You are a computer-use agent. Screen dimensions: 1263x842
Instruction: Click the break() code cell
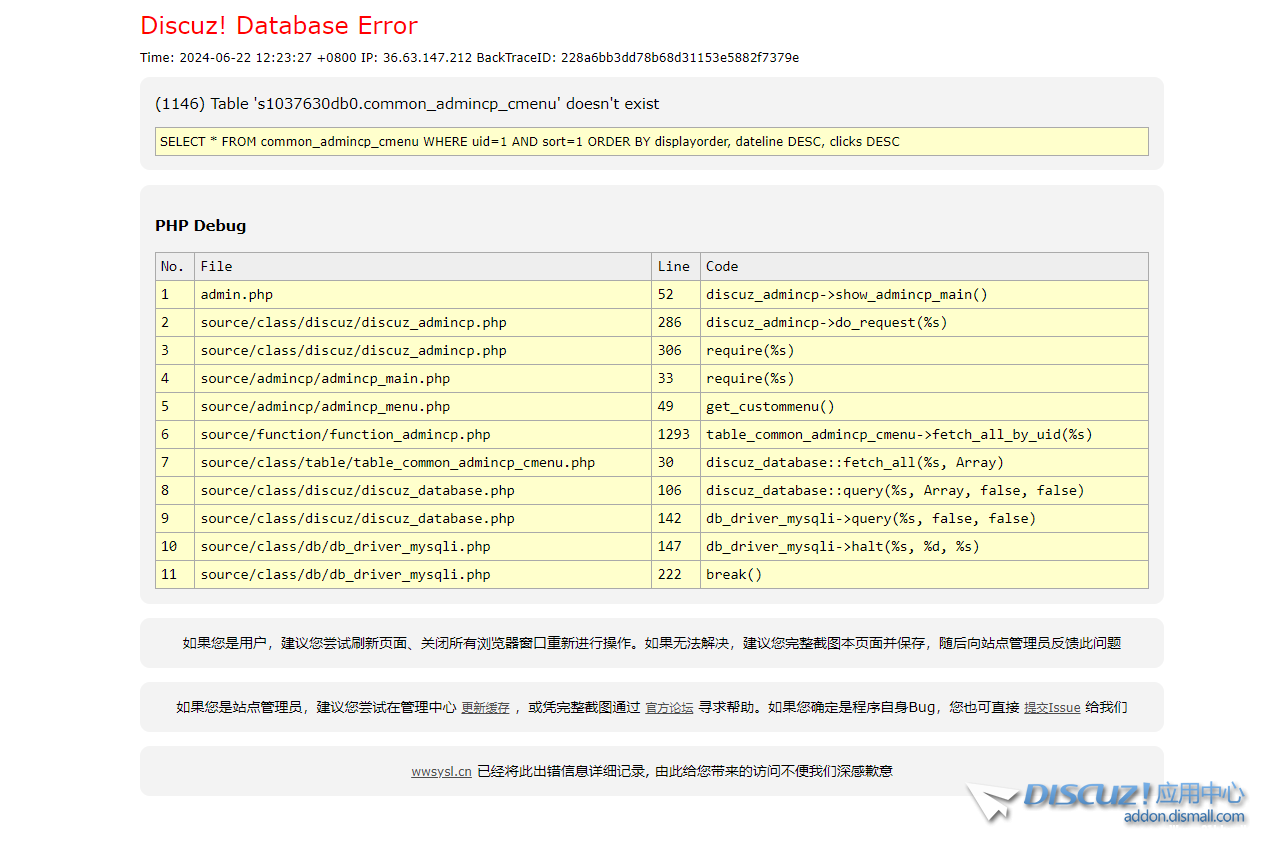click(x=734, y=575)
